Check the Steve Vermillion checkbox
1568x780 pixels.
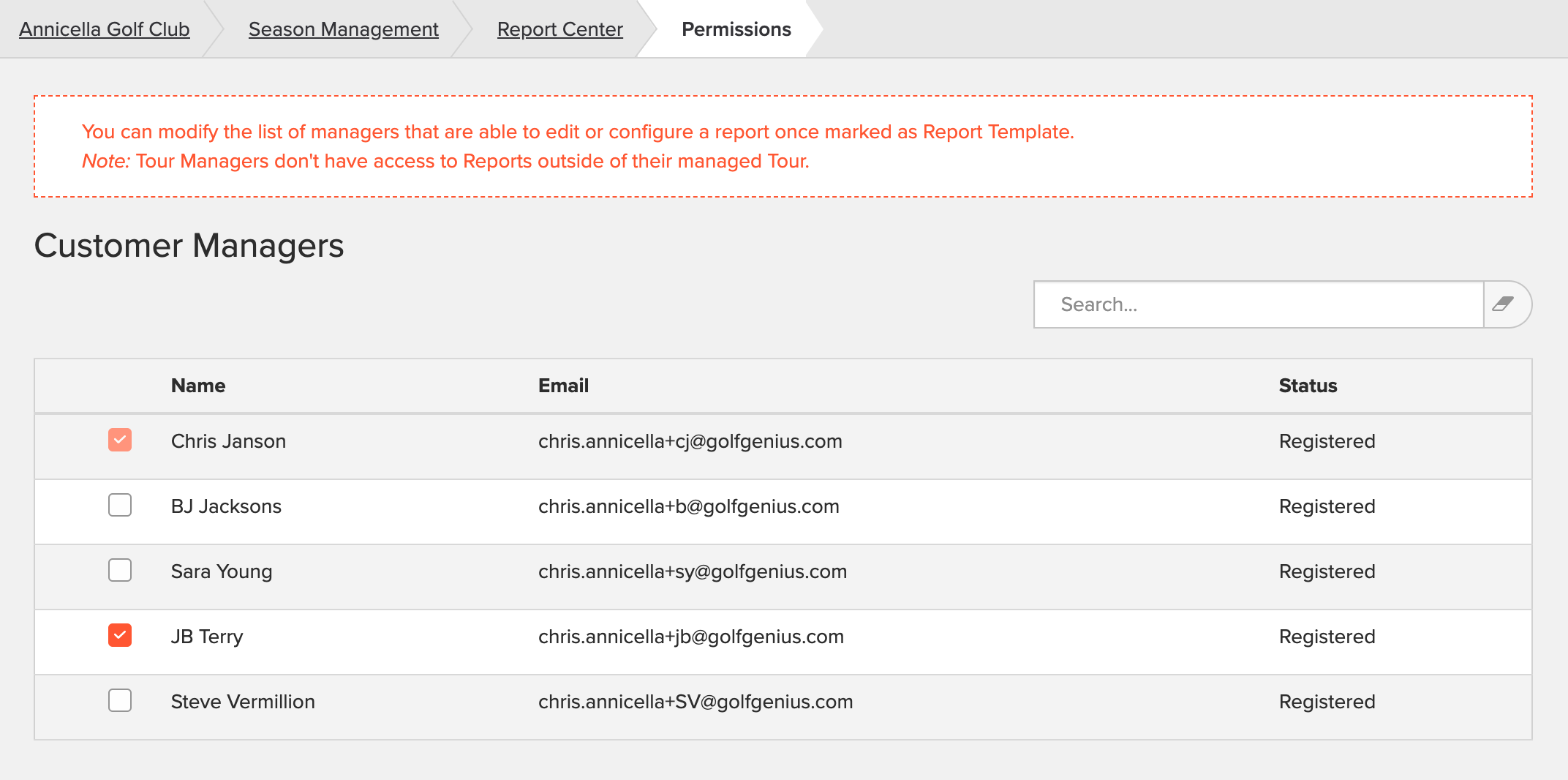pyautogui.click(x=120, y=700)
